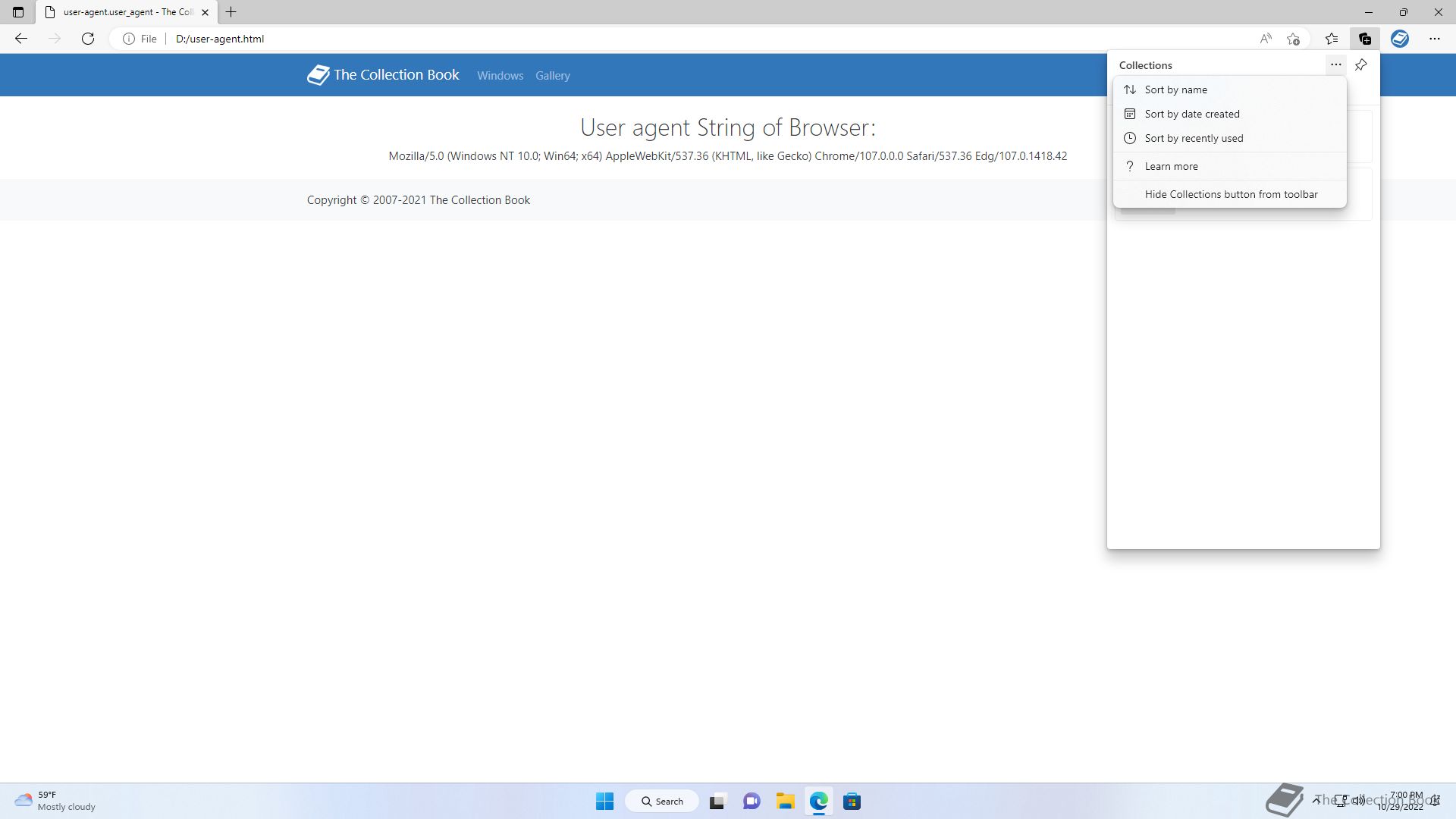Go back to previous page
Image resolution: width=1456 pixels, height=819 pixels.
tap(21, 39)
